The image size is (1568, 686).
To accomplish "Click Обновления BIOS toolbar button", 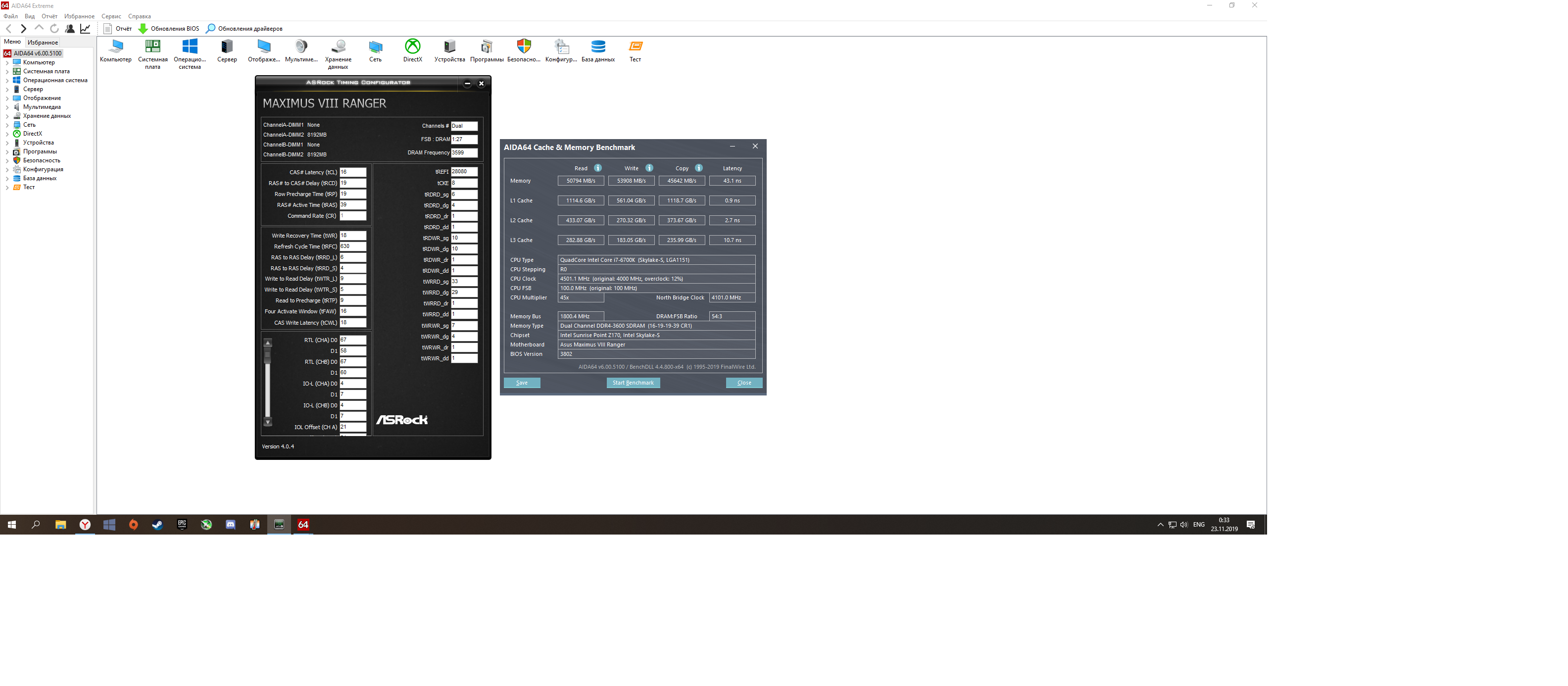I will [169, 29].
